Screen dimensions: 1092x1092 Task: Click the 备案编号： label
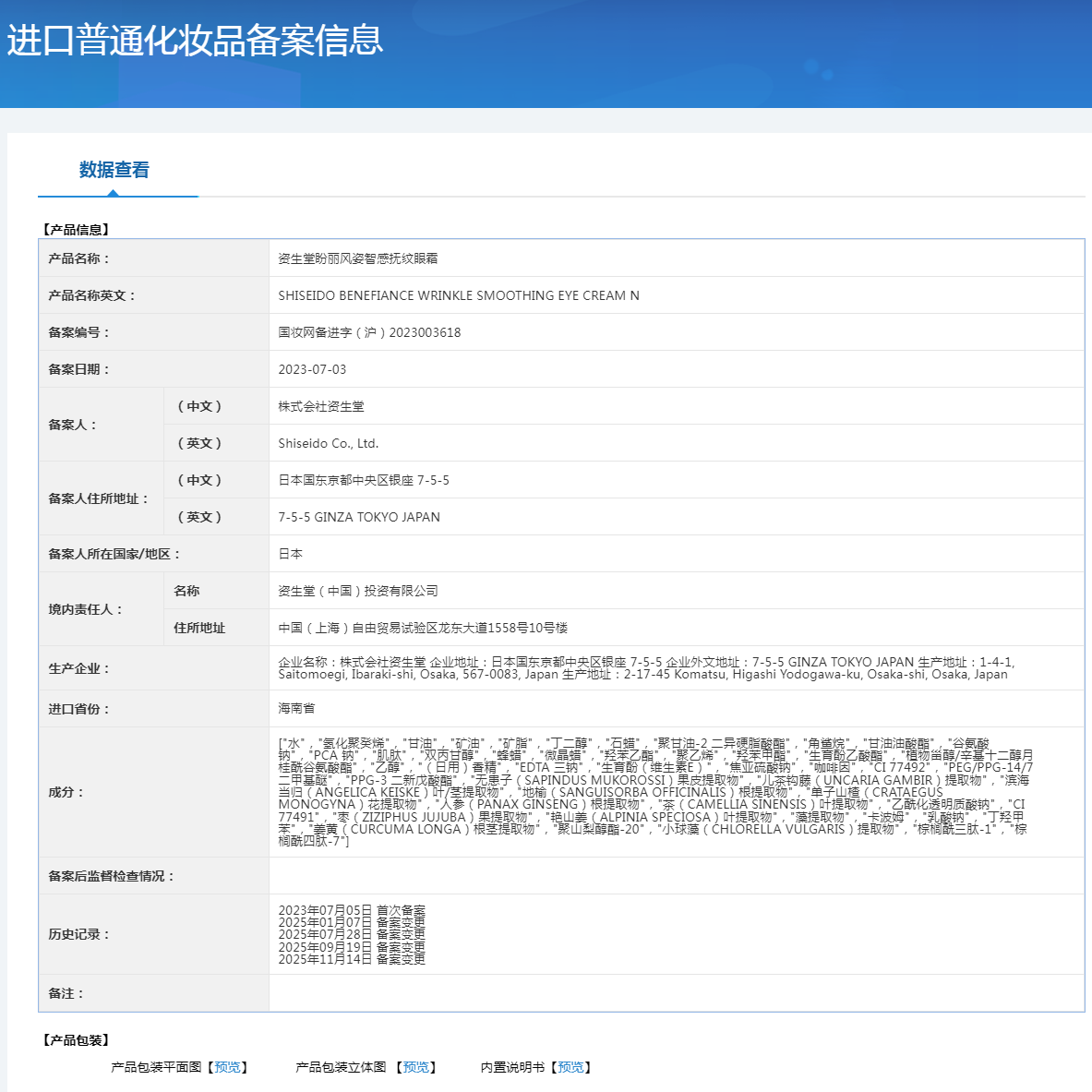(79, 332)
